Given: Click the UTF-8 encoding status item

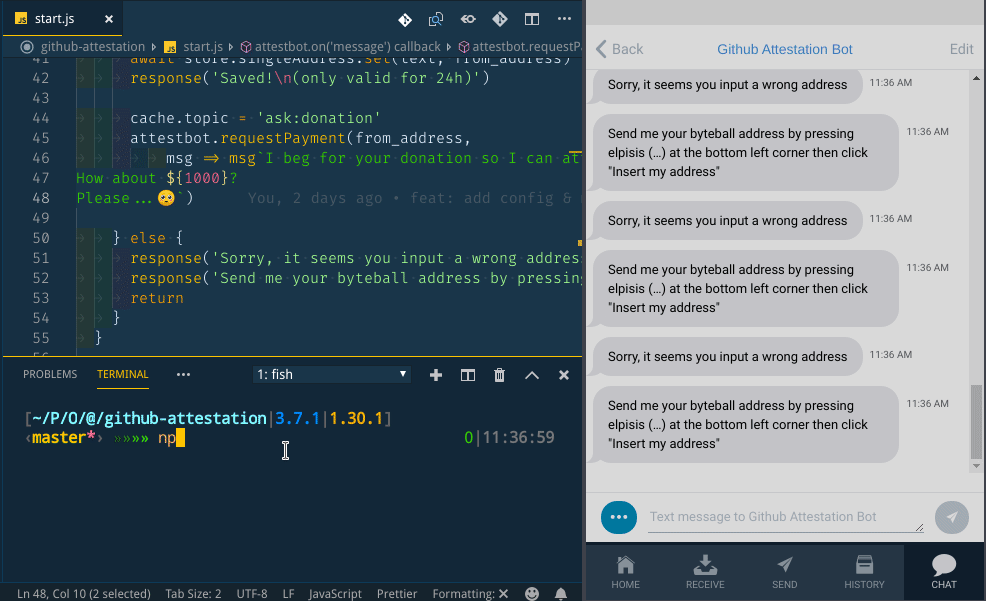Looking at the screenshot, I should 252,593.
